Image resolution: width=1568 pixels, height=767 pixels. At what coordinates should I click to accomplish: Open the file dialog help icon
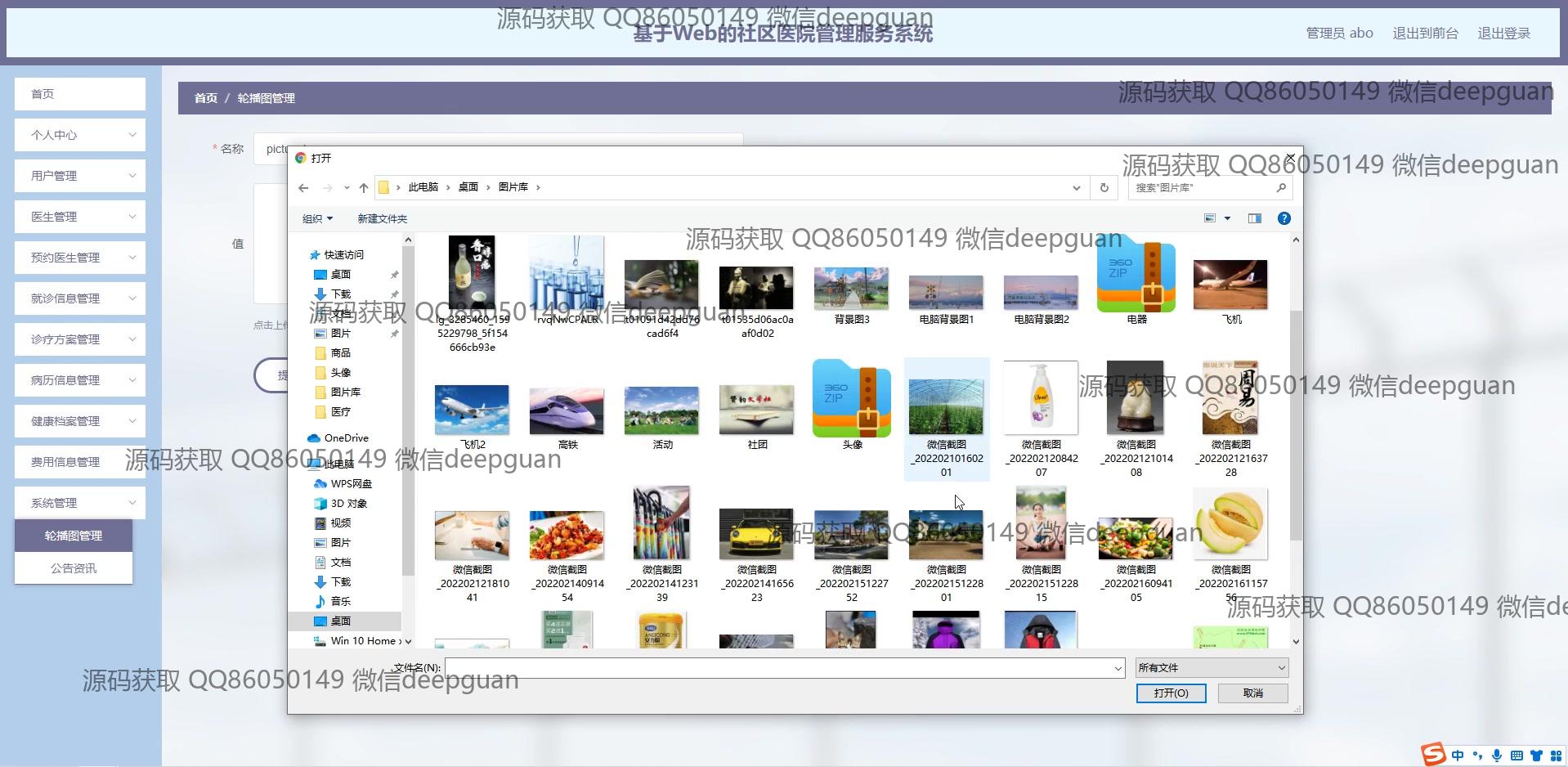(1284, 218)
